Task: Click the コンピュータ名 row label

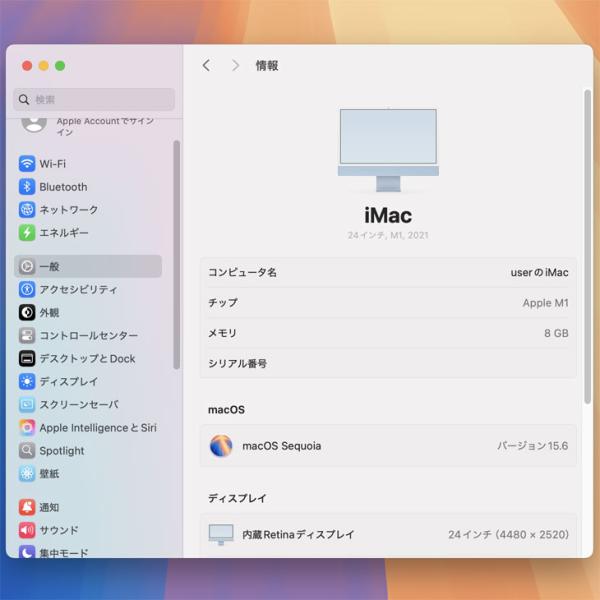Action: point(242,272)
